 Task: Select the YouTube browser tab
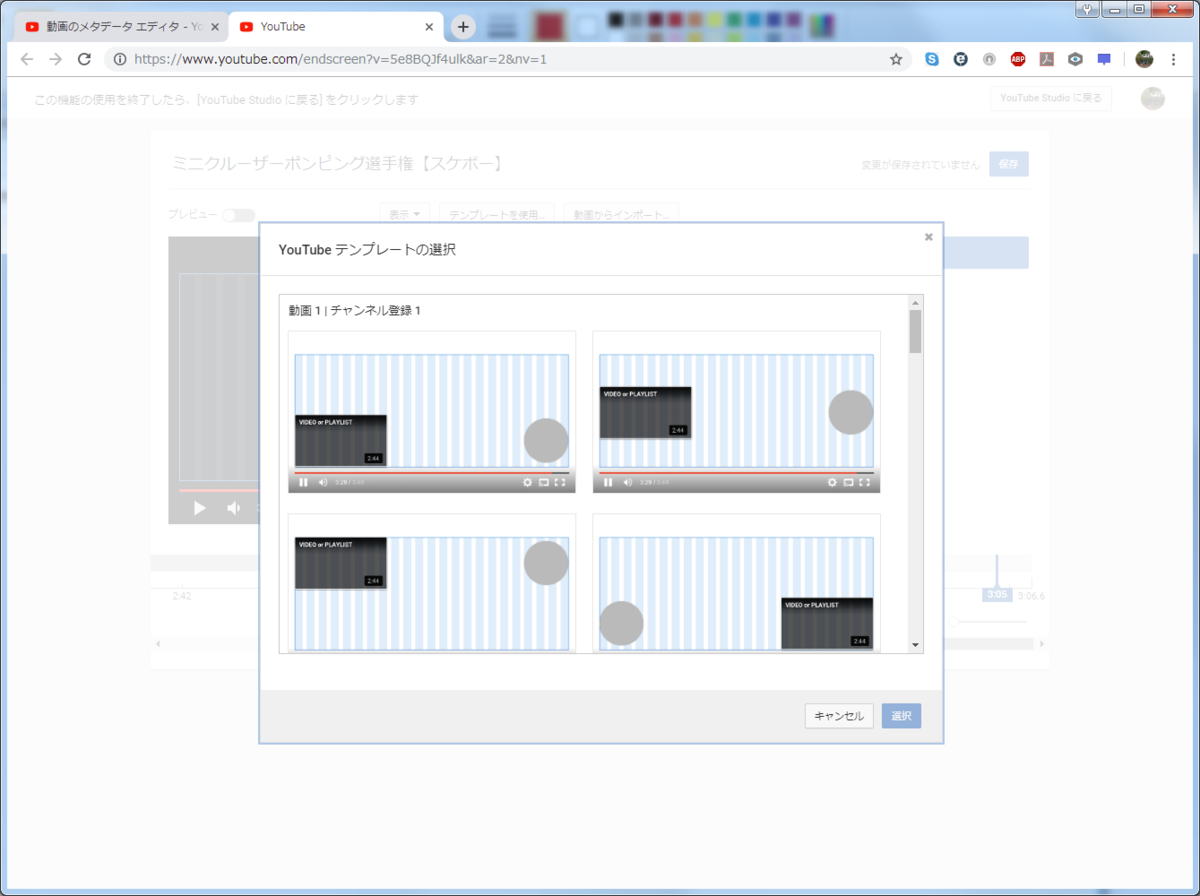pos(335,27)
